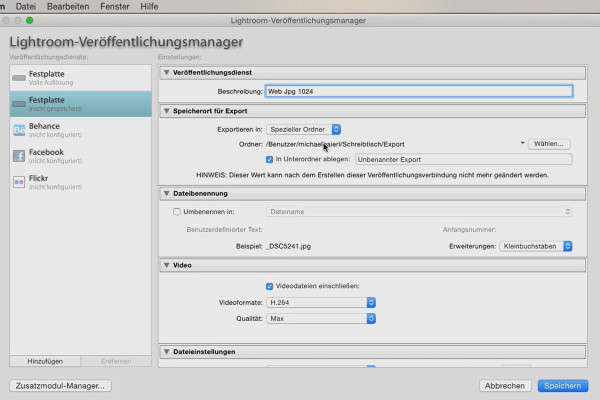Click the Behance service icon
600x400 pixels.
tap(19, 130)
